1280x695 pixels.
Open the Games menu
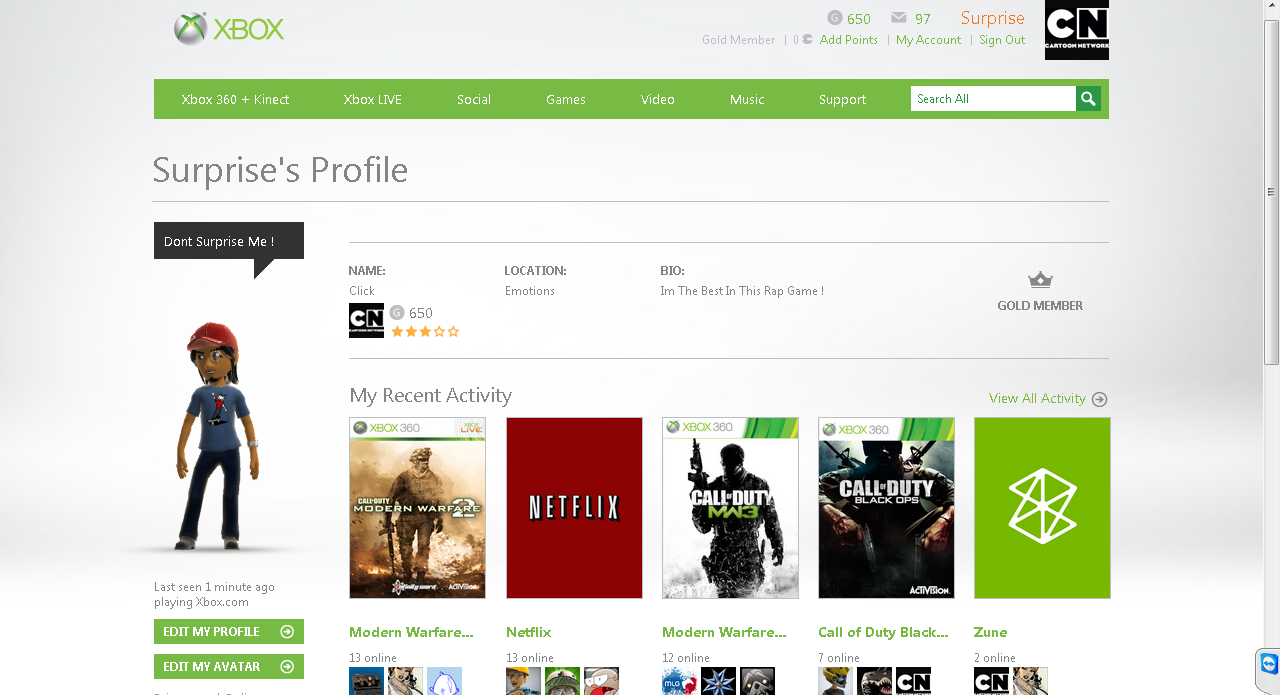pos(566,99)
